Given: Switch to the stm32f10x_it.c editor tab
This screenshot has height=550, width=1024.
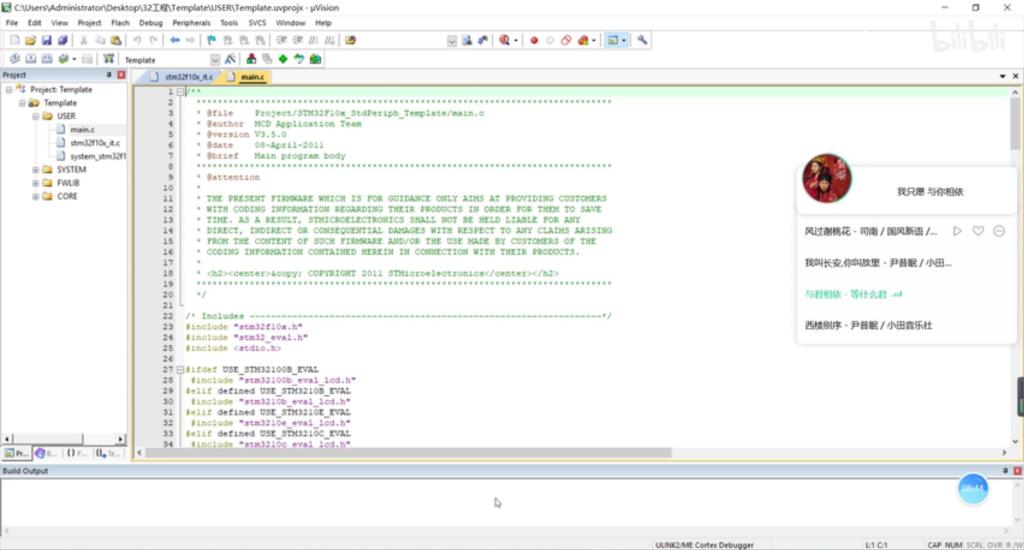Looking at the screenshot, I should click(x=188, y=77).
